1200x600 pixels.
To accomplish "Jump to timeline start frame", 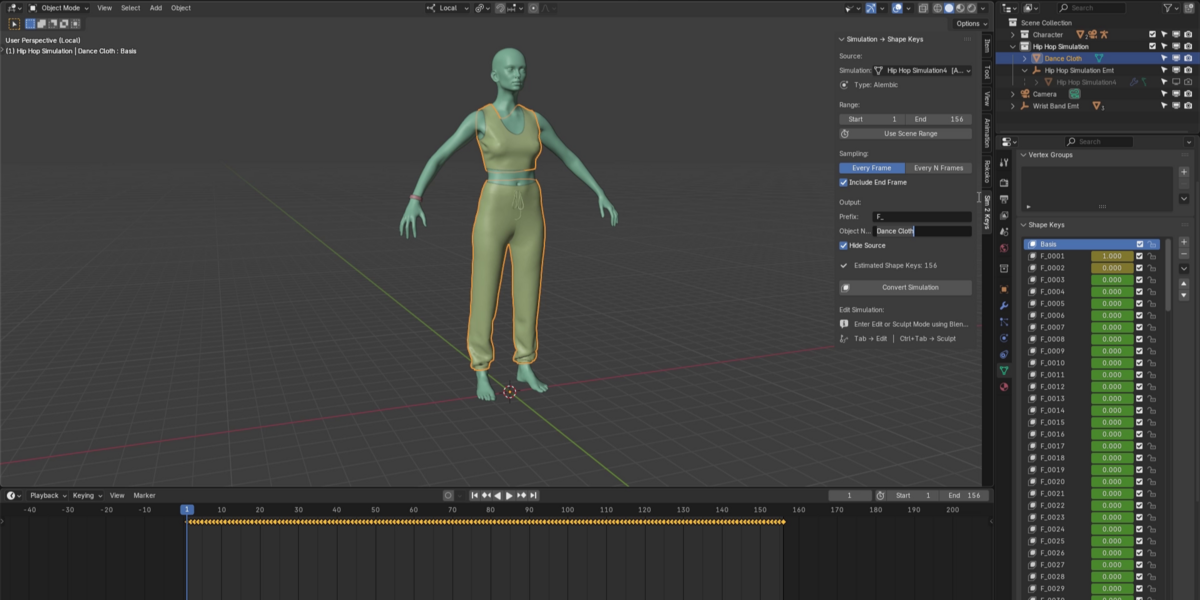I will coord(475,495).
